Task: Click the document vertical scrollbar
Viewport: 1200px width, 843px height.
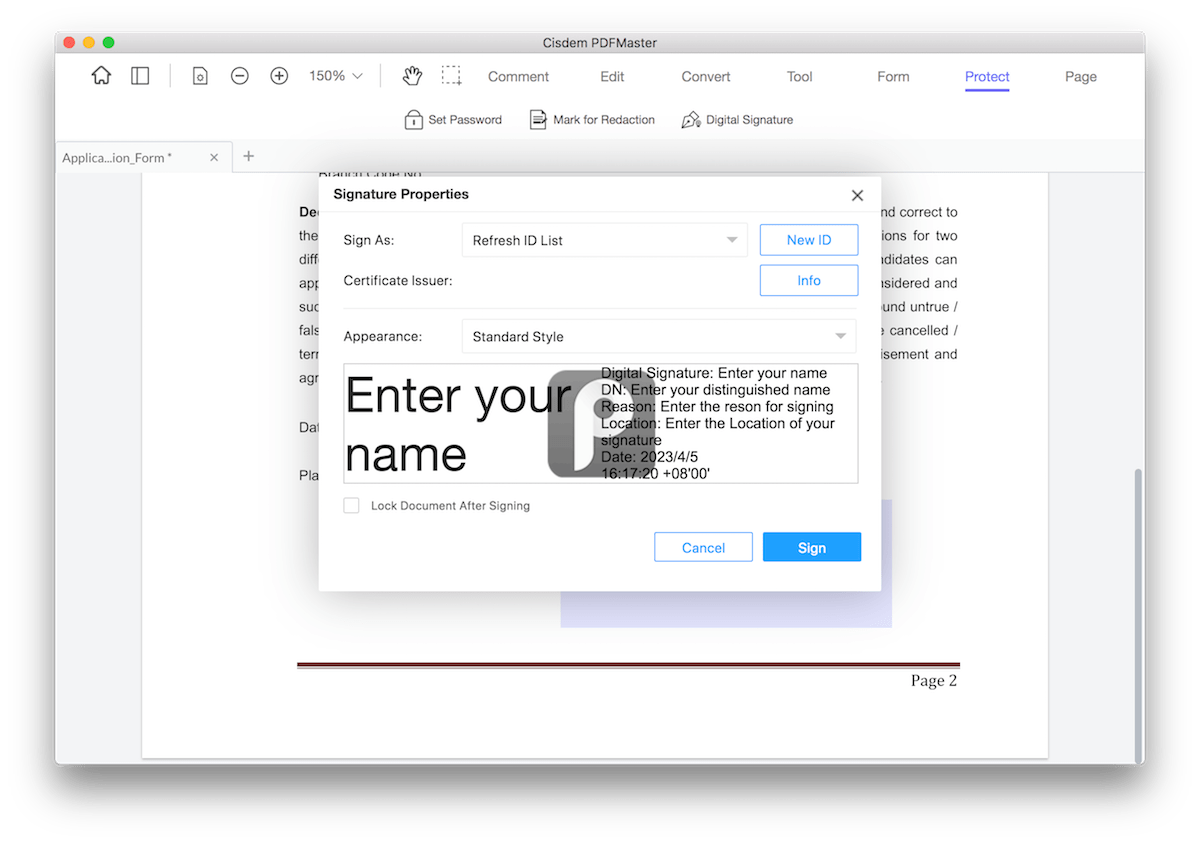Action: (1138, 615)
